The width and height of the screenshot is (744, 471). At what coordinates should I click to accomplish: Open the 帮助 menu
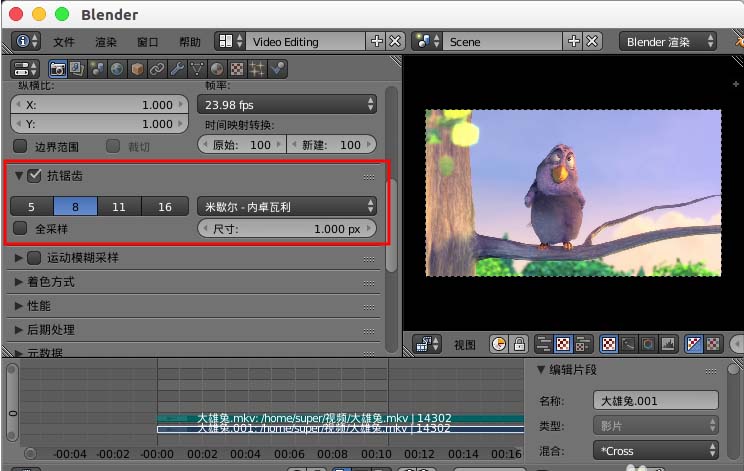[190, 42]
